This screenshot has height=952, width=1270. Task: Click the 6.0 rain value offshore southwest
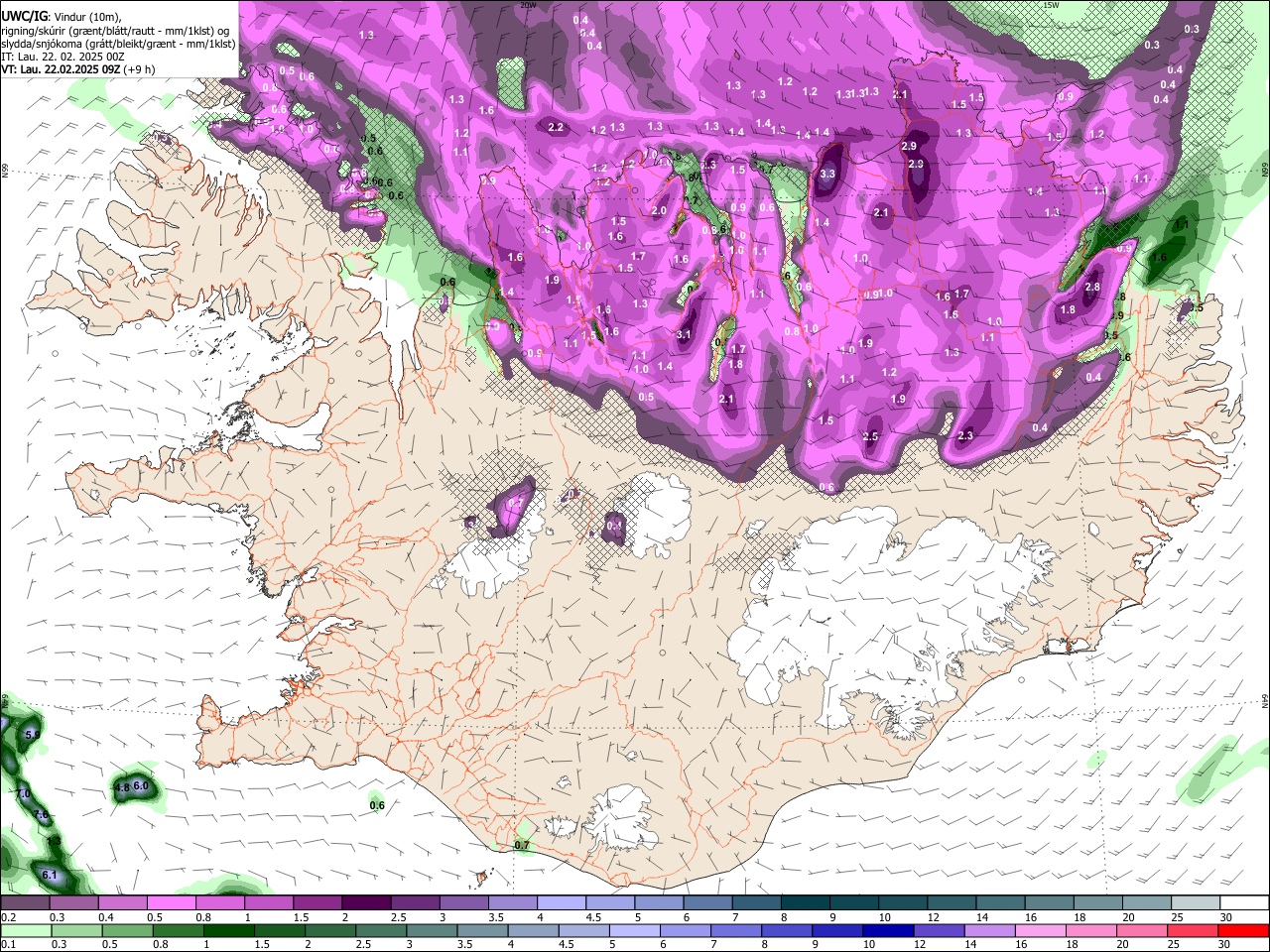click(141, 785)
